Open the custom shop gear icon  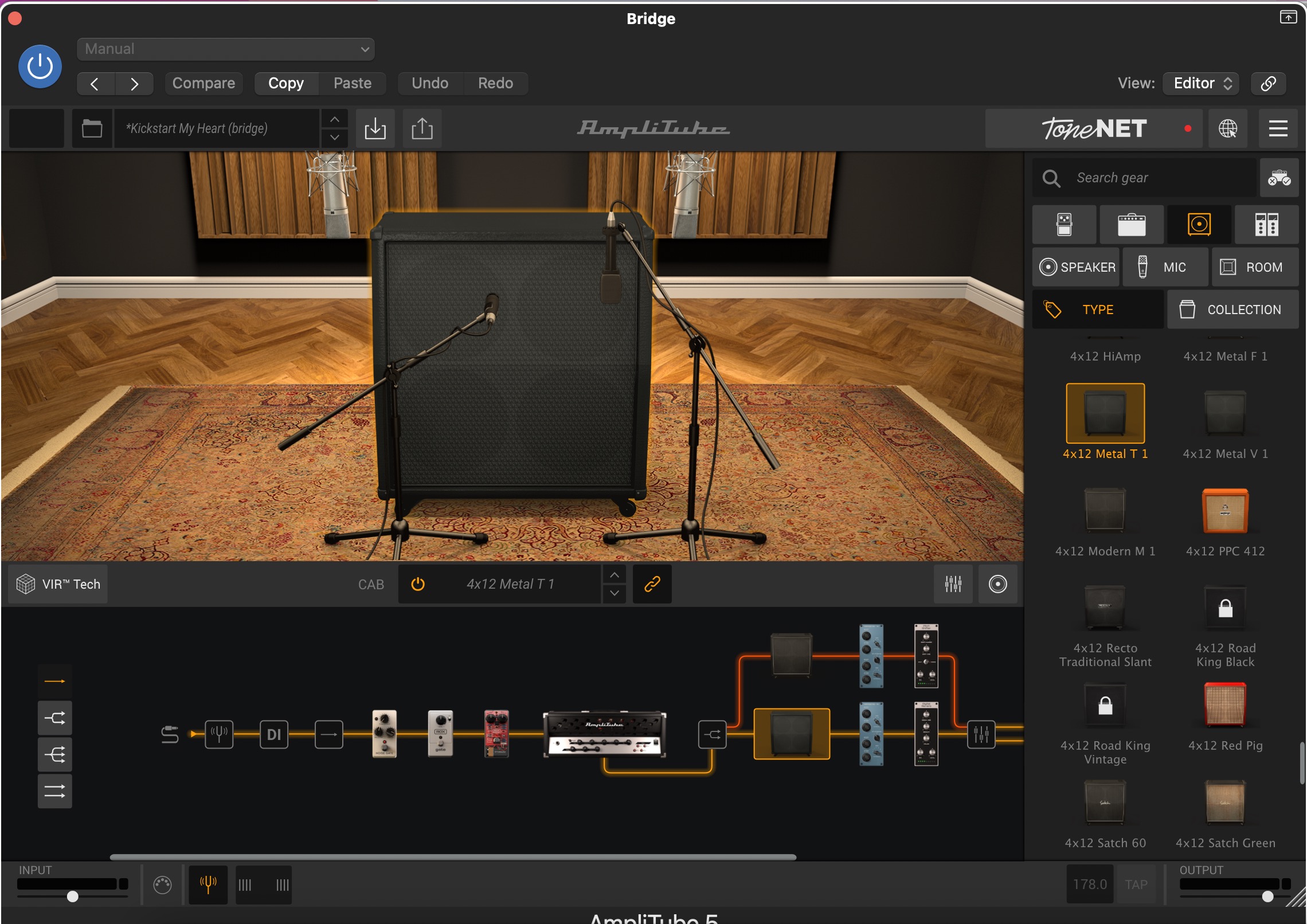tap(1279, 178)
